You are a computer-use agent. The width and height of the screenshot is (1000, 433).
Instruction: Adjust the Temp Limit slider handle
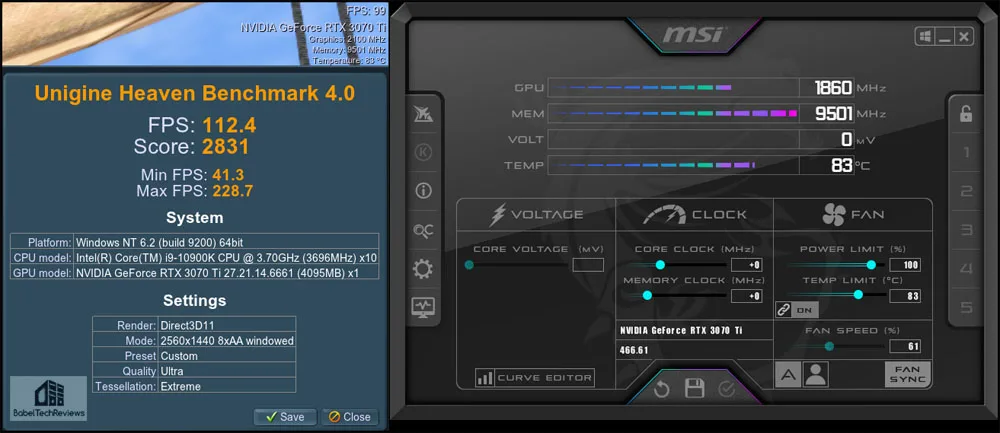858,295
